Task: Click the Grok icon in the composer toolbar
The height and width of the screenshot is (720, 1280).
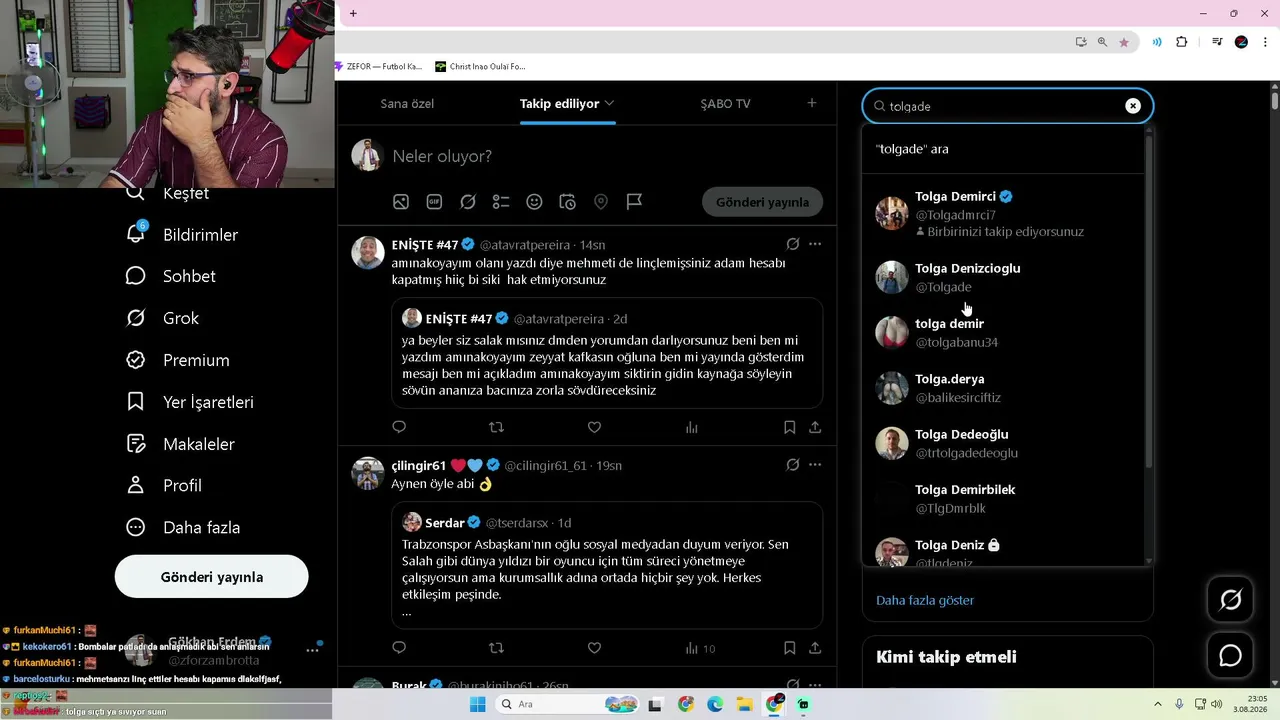Action: (x=468, y=202)
